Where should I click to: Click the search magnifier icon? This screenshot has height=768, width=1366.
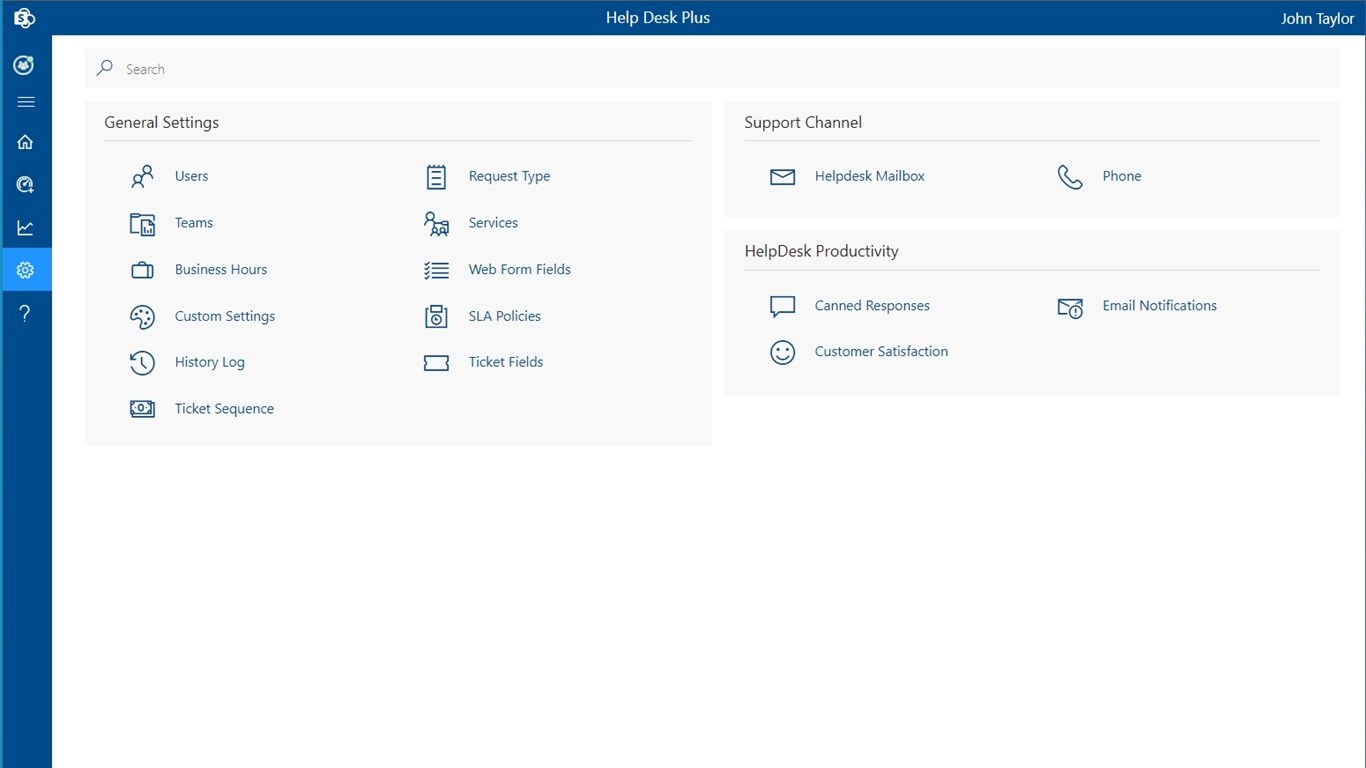(x=105, y=68)
